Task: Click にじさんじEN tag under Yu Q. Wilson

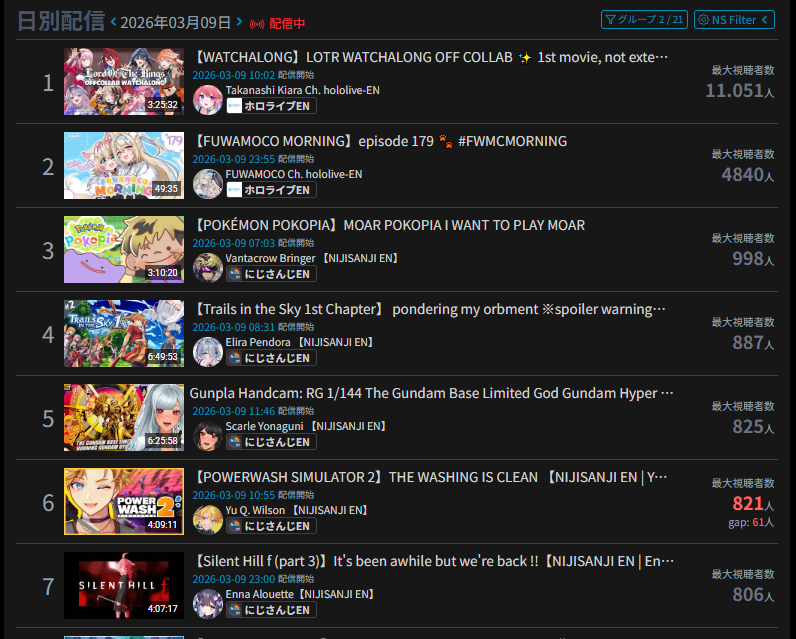Action: [271, 526]
